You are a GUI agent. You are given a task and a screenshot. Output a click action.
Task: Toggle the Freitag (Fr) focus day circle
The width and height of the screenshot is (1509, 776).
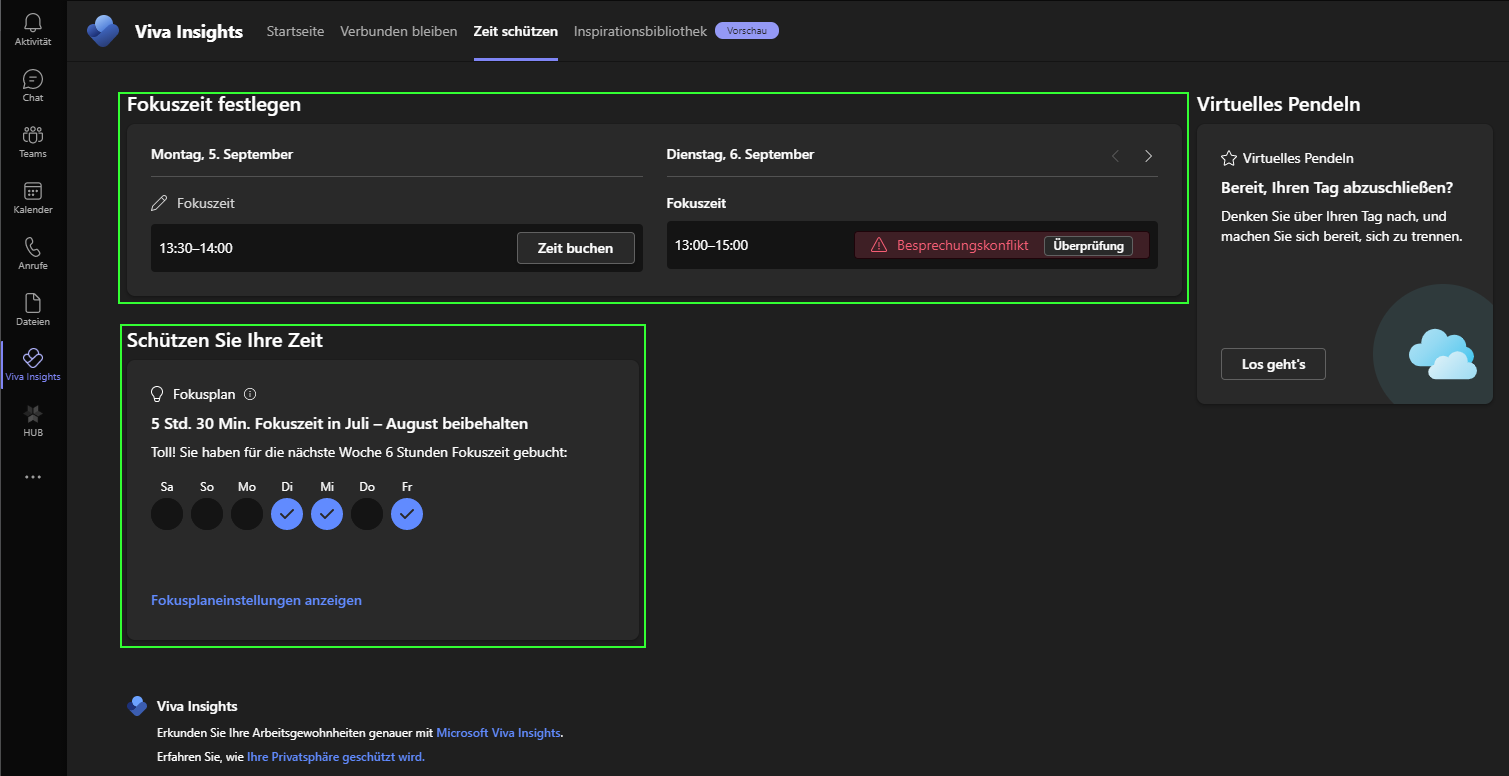click(407, 514)
